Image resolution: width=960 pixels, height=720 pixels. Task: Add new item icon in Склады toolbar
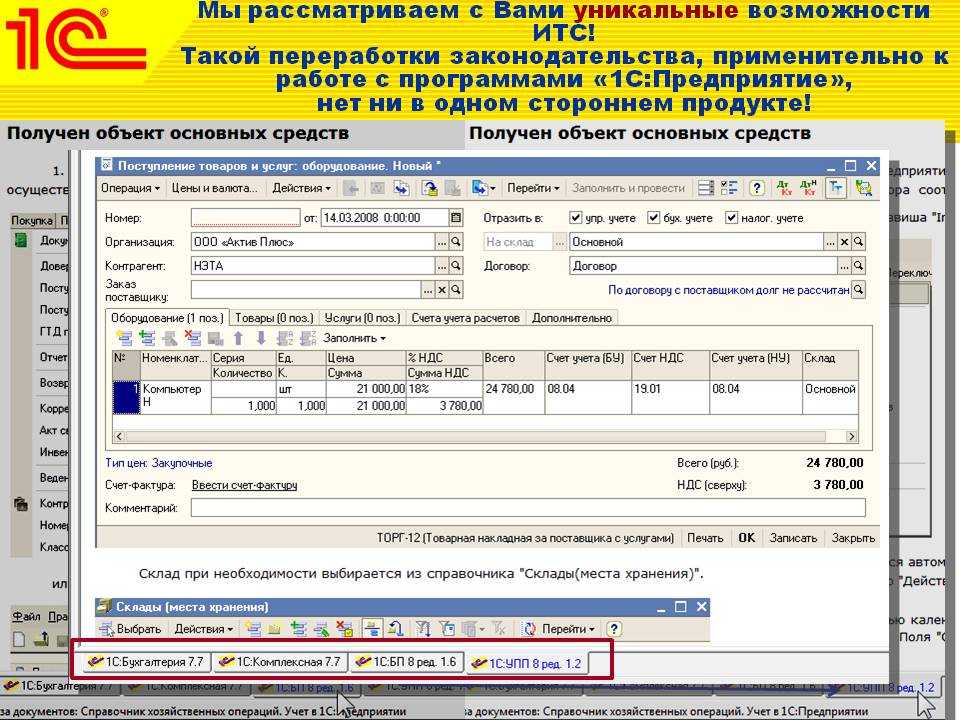253,629
